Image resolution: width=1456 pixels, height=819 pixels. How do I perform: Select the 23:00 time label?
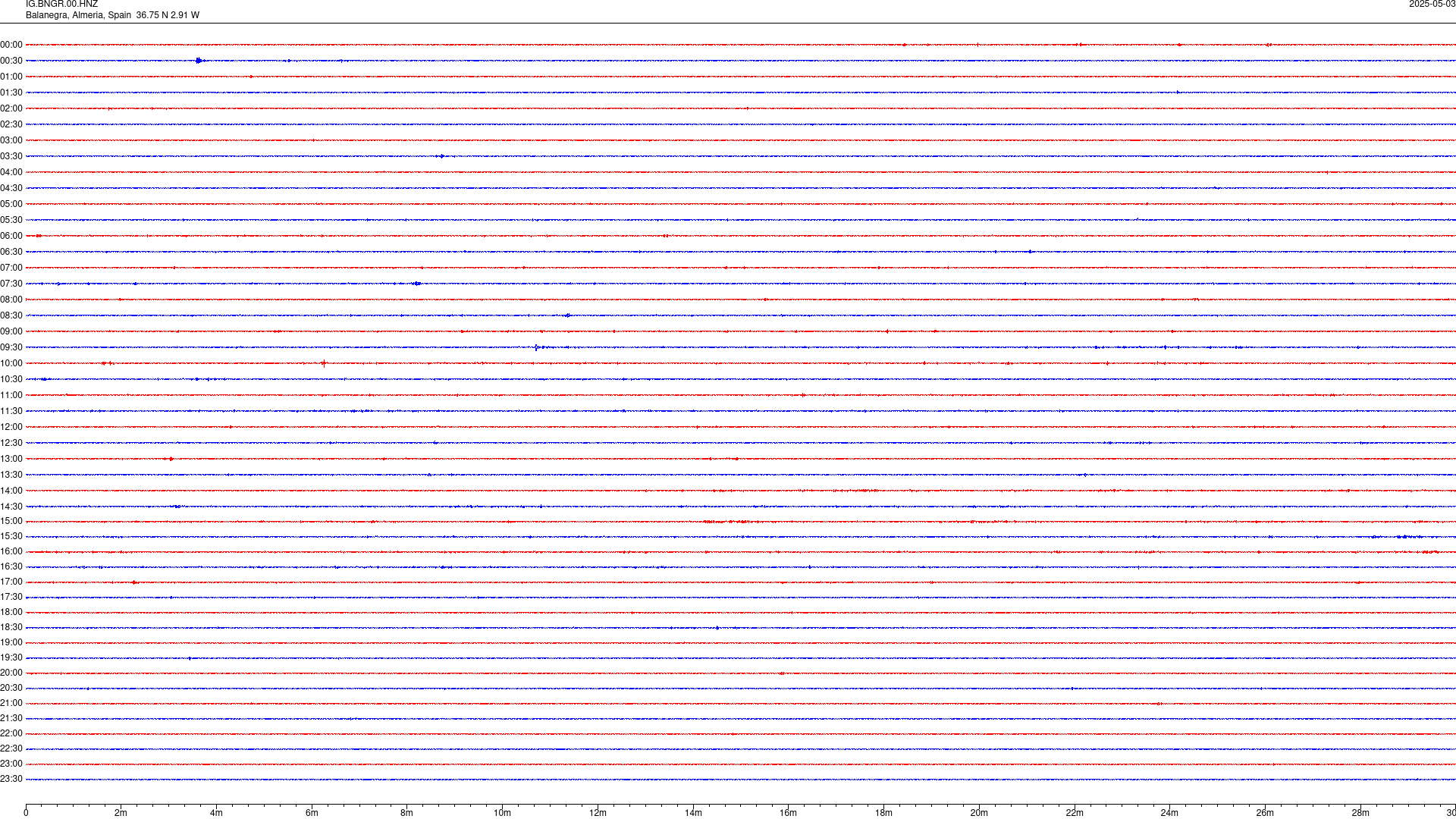(x=11, y=764)
